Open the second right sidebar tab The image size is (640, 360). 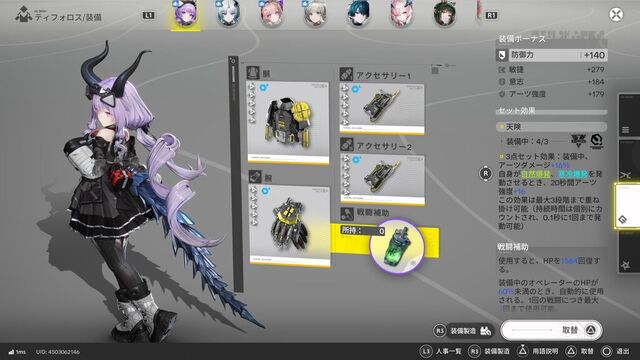[628, 161]
